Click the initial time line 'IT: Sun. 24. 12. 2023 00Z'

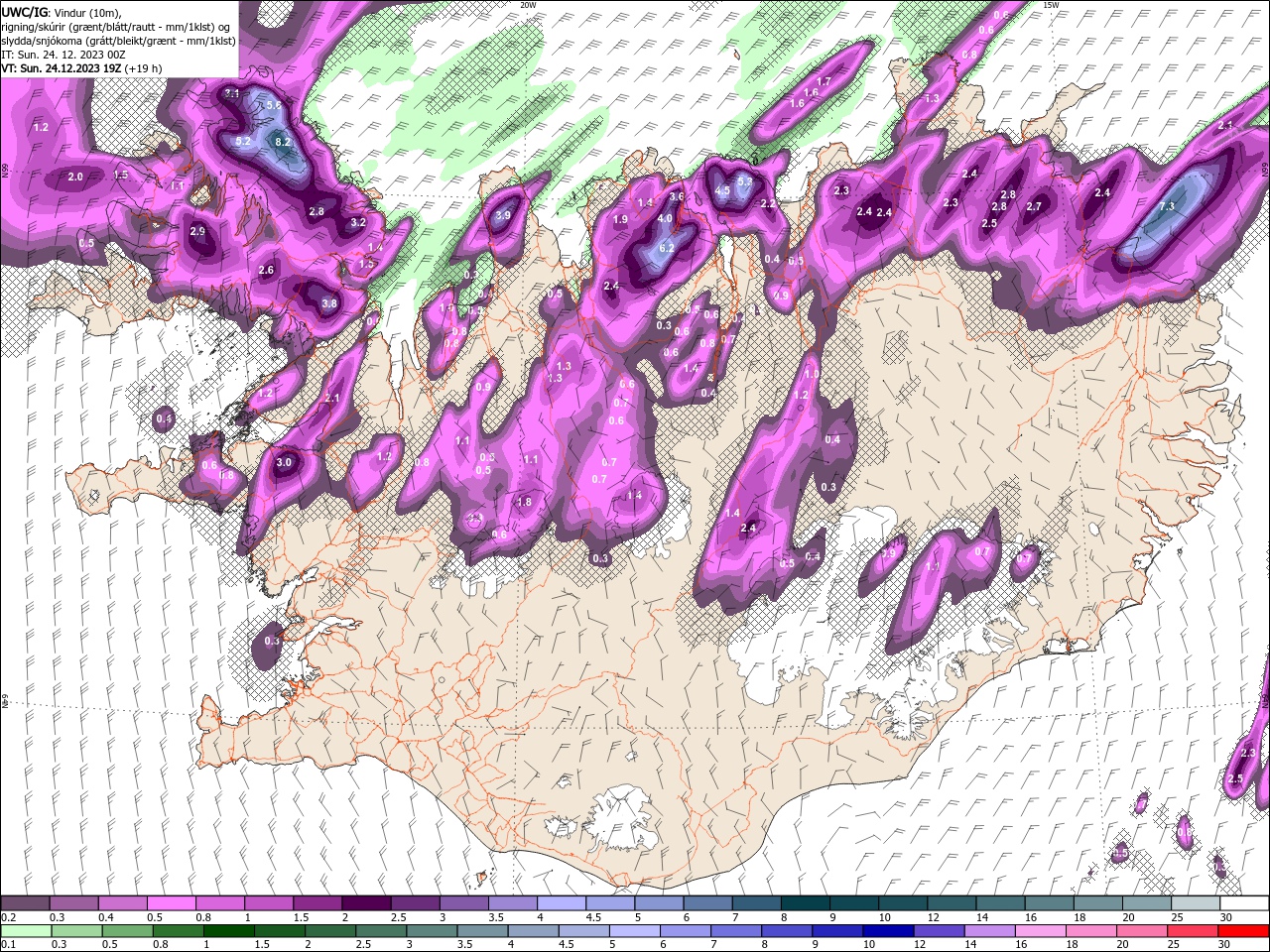[63, 55]
